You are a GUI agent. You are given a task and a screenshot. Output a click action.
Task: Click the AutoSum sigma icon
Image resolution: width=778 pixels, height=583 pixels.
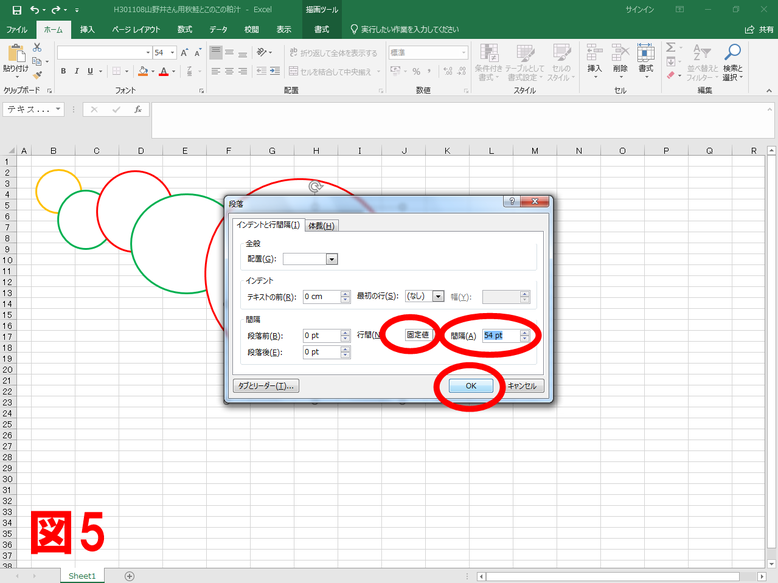coord(671,47)
